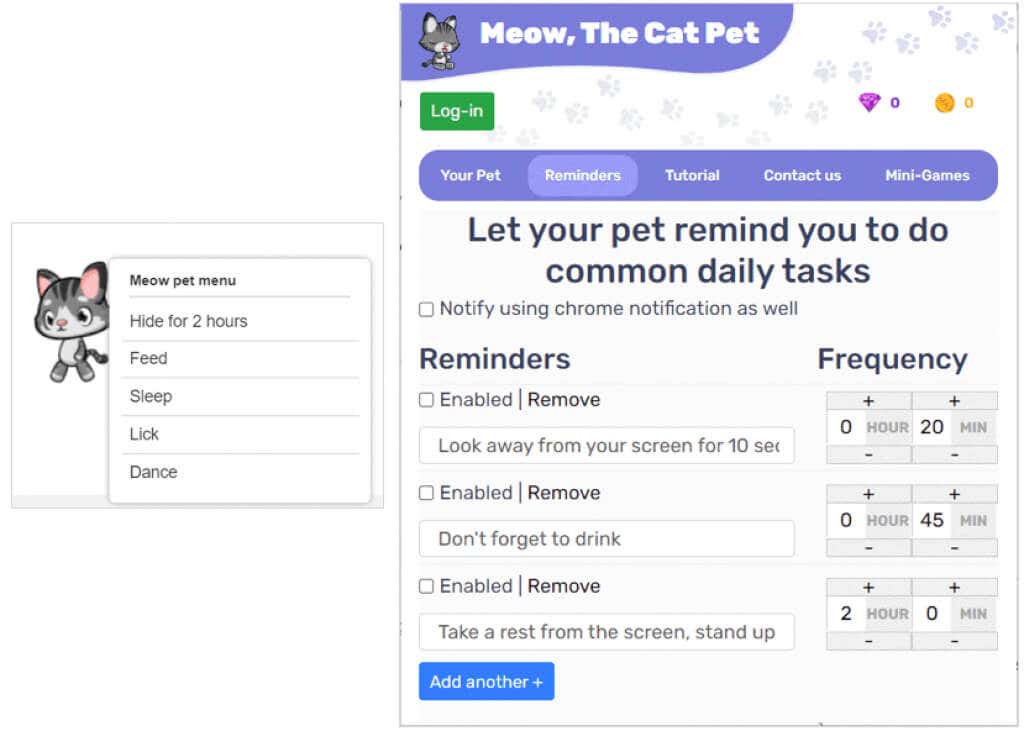The width and height of the screenshot is (1024, 731).
Task: Enable the 'Take a rest' reminder
Action: pos(427,586)
